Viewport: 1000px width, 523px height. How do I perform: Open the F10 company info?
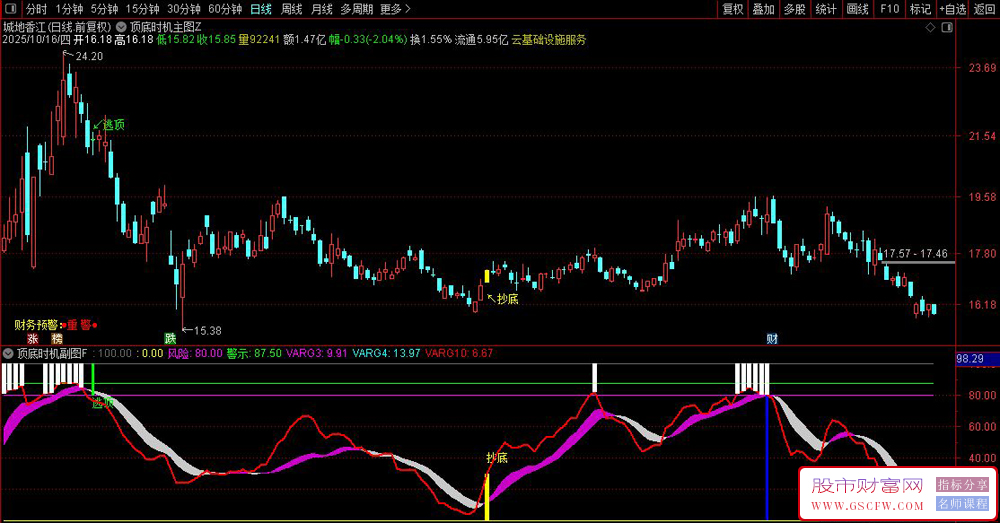(x=889, y=9)
